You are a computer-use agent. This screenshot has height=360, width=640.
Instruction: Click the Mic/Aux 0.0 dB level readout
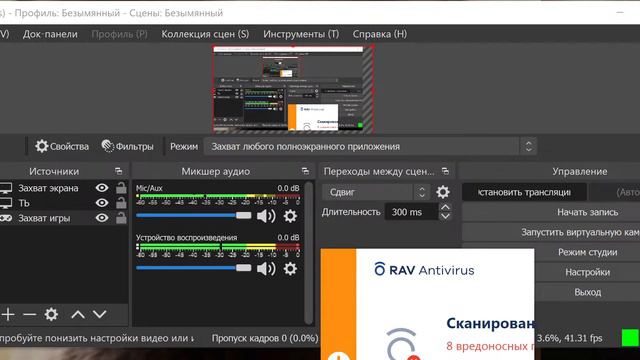288,188
